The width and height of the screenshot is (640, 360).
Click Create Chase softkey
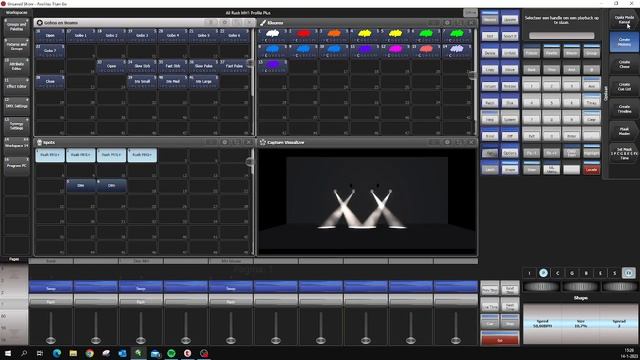coord(624,64)
